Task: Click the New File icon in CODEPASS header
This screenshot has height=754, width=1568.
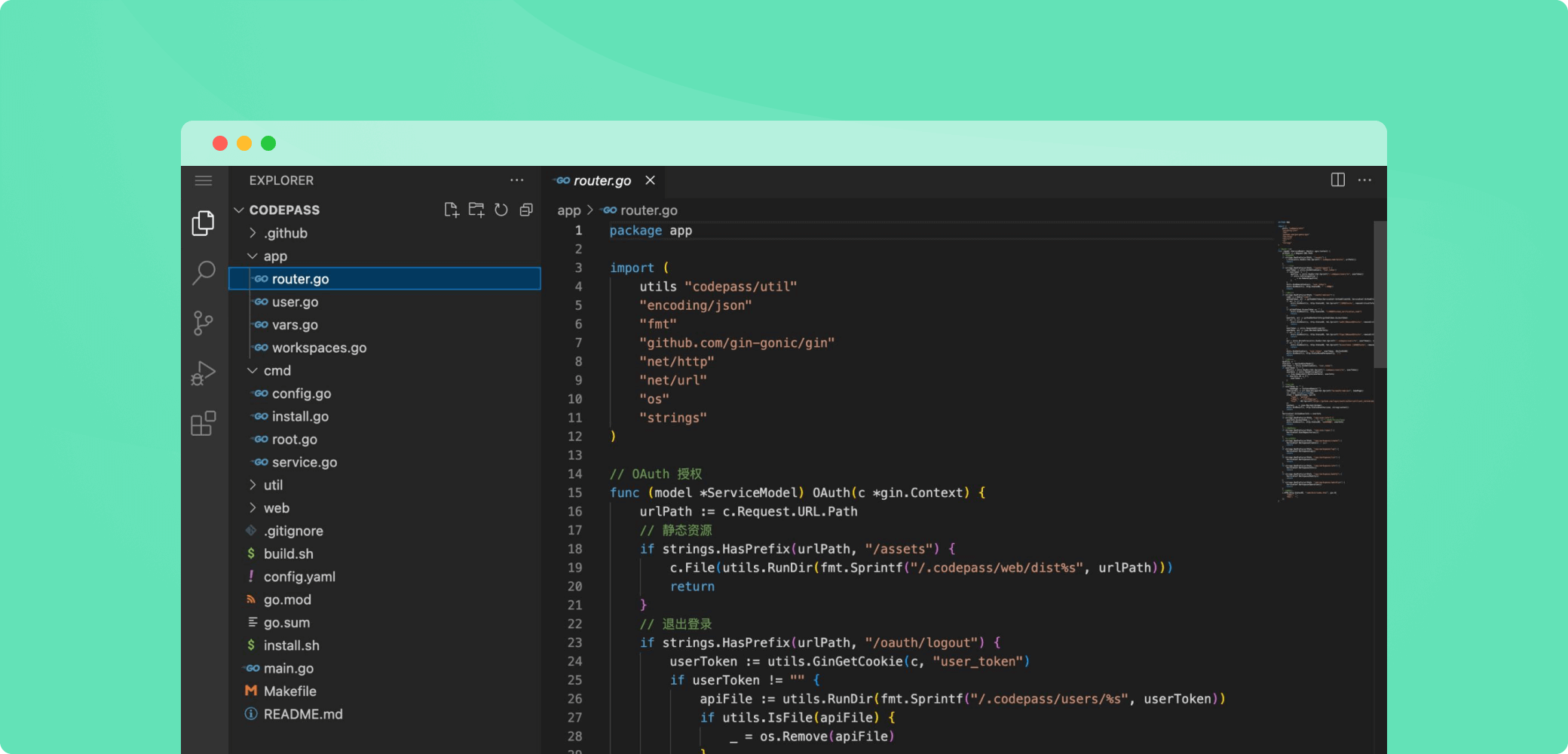Action: tap(452, 210)
